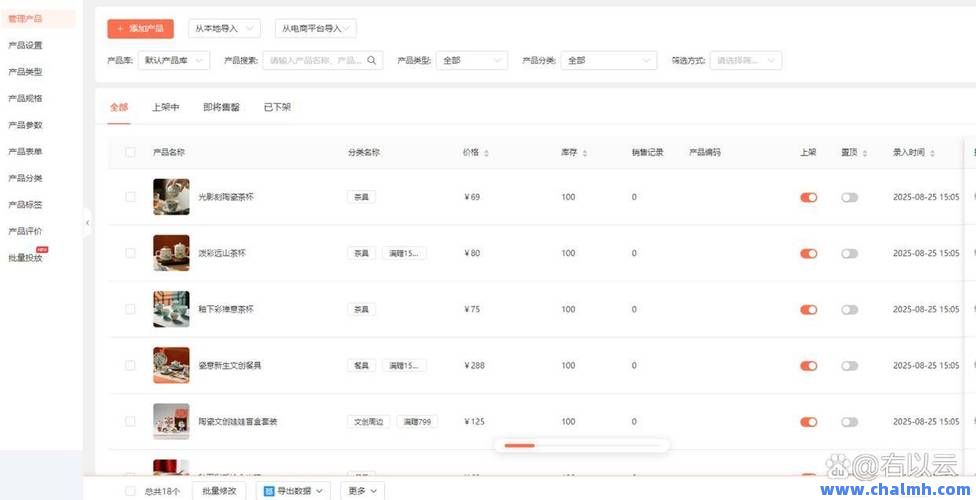The height and width of the screenshot is (500, 976).
Task: Open 产品分类 in the sidebar
Action: point(26,179)
